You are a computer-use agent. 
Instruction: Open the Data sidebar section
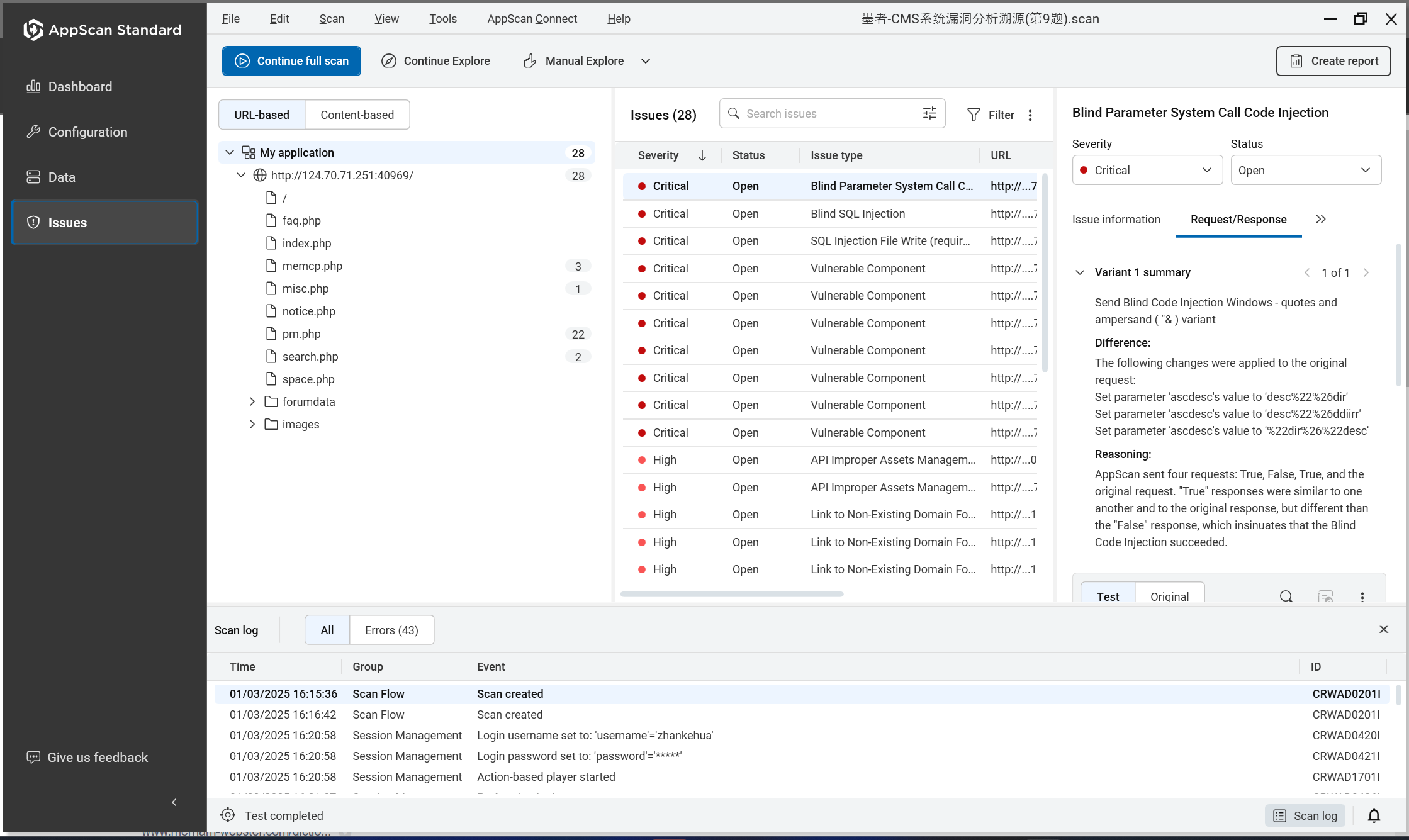tap(104, 177)
